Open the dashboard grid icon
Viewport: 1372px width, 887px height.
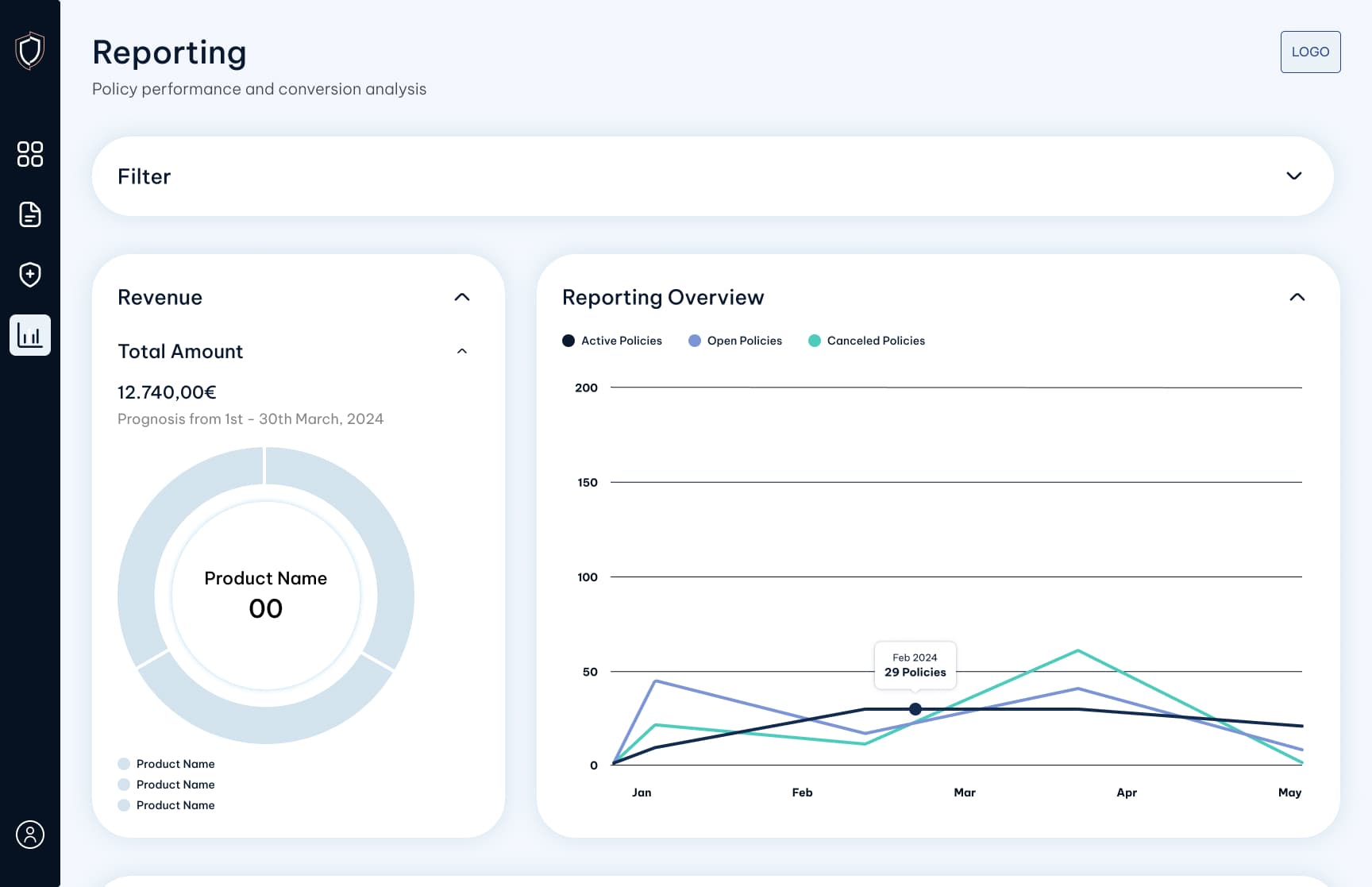[30, 155]
